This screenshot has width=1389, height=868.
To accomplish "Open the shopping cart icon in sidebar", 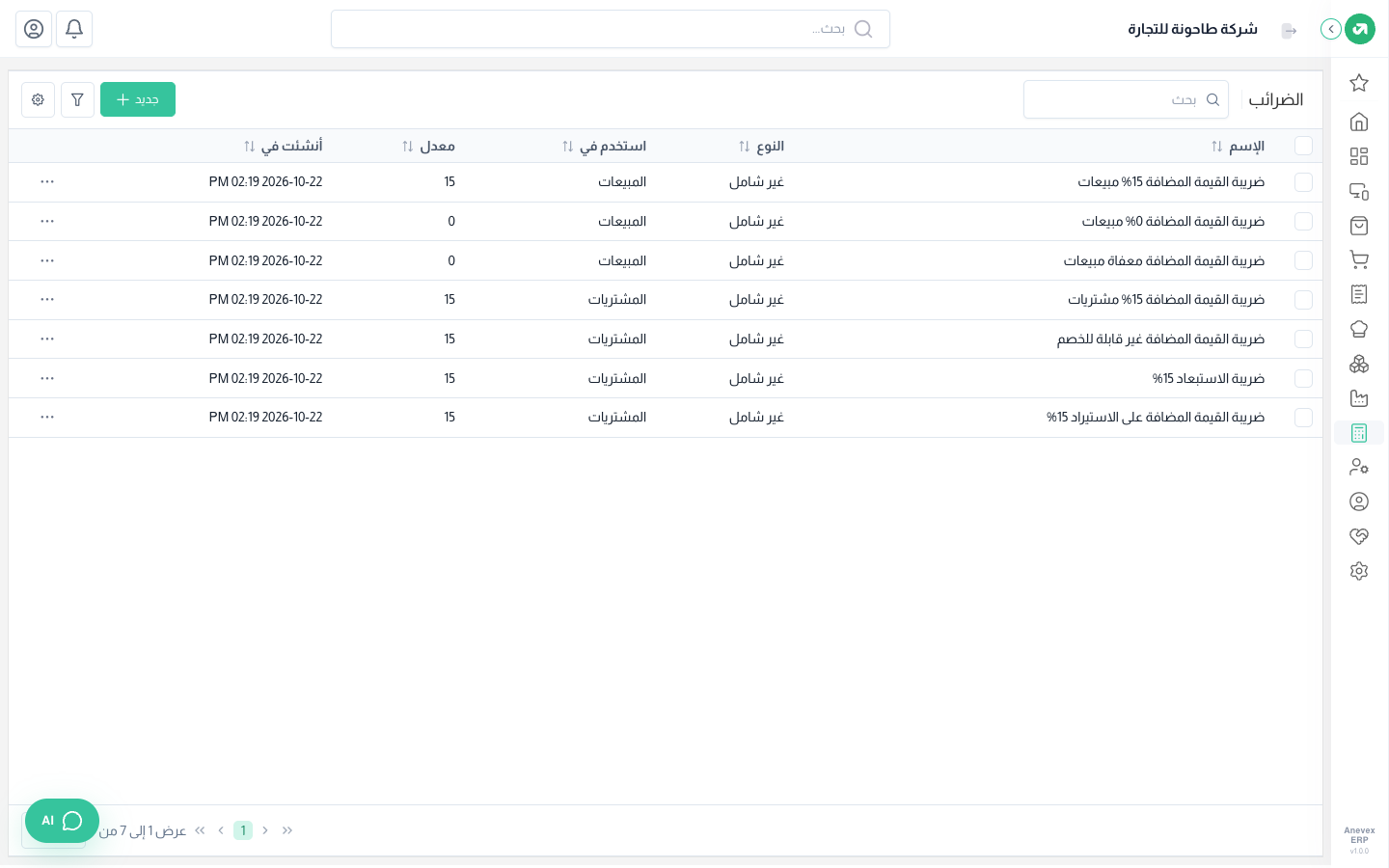I will [1359, 260].
